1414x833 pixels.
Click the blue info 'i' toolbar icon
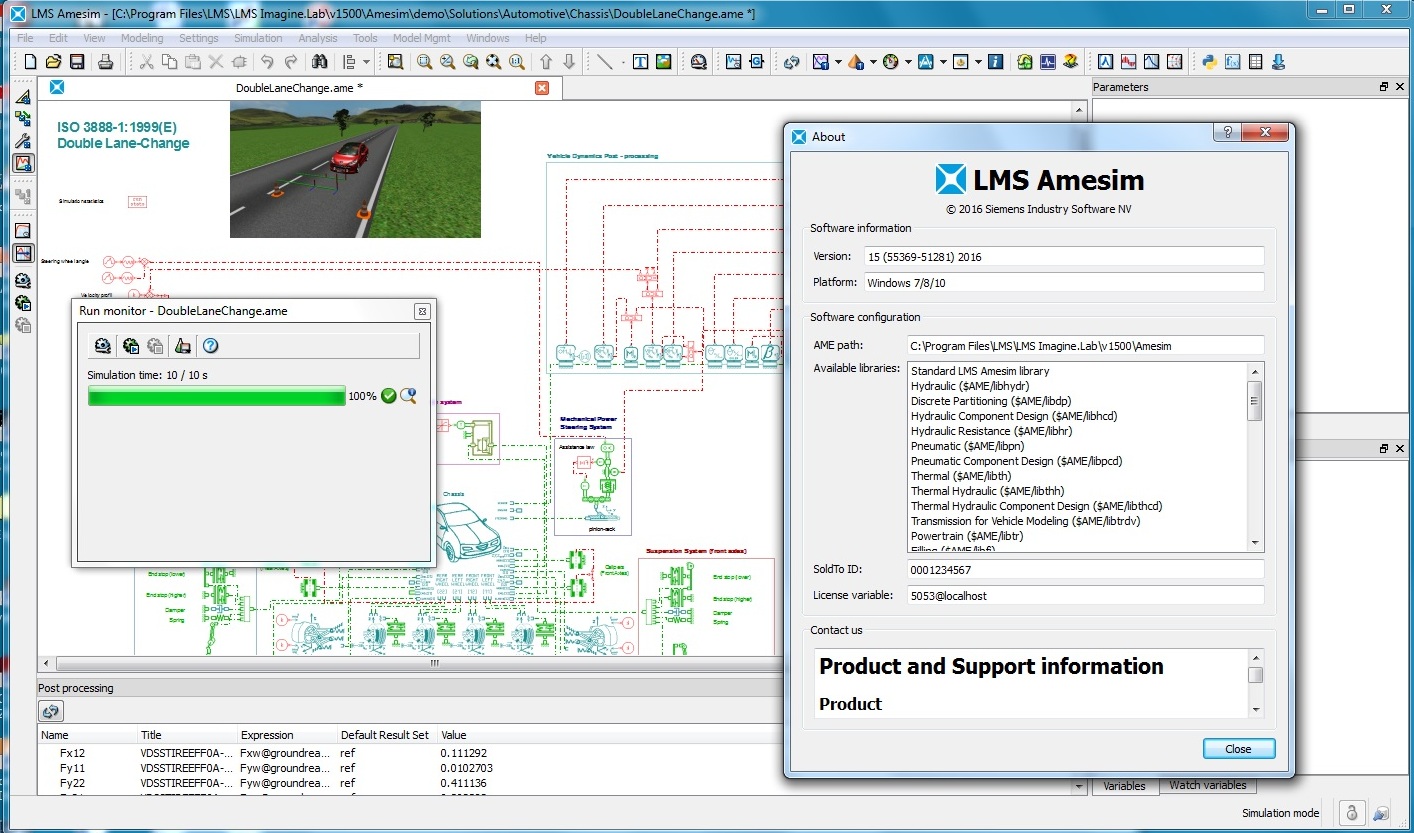tap(995, 62)
